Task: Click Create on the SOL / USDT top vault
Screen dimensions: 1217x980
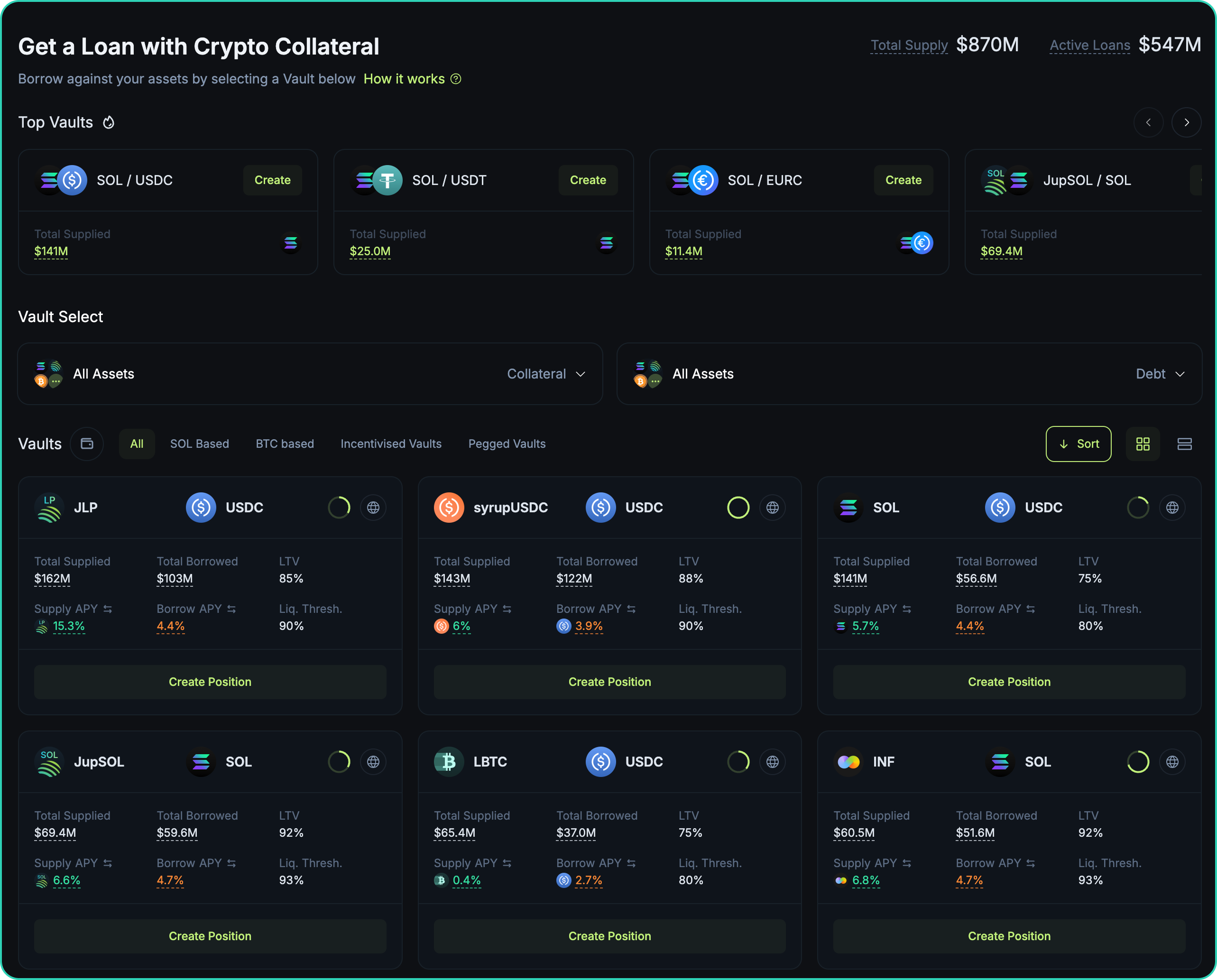Action: [x=588, y=180]
